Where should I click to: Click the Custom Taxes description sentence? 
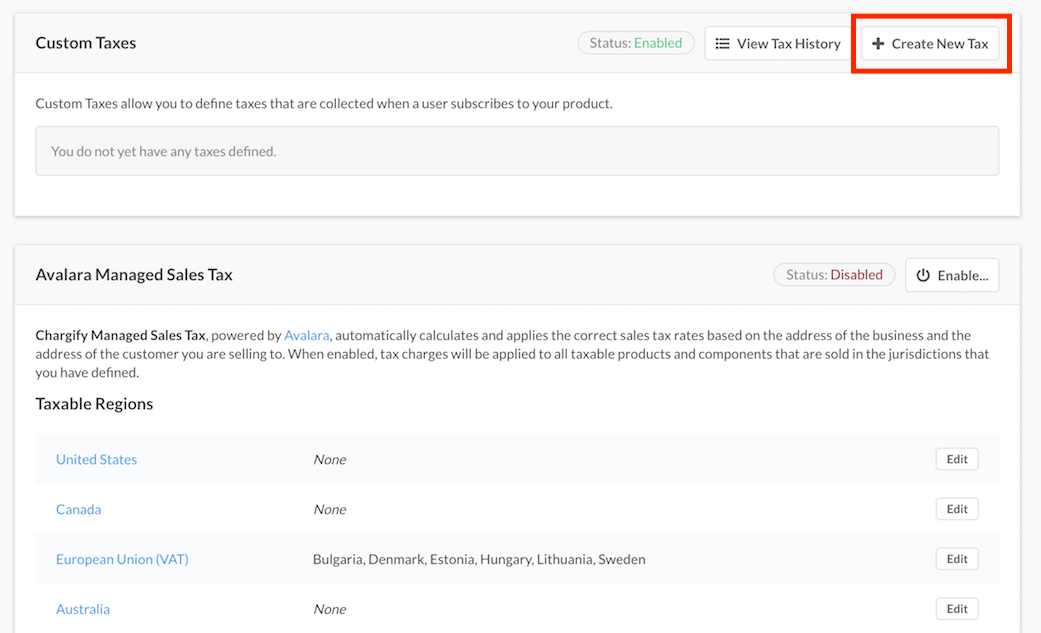pyautogui.click(x=324, y=104)
